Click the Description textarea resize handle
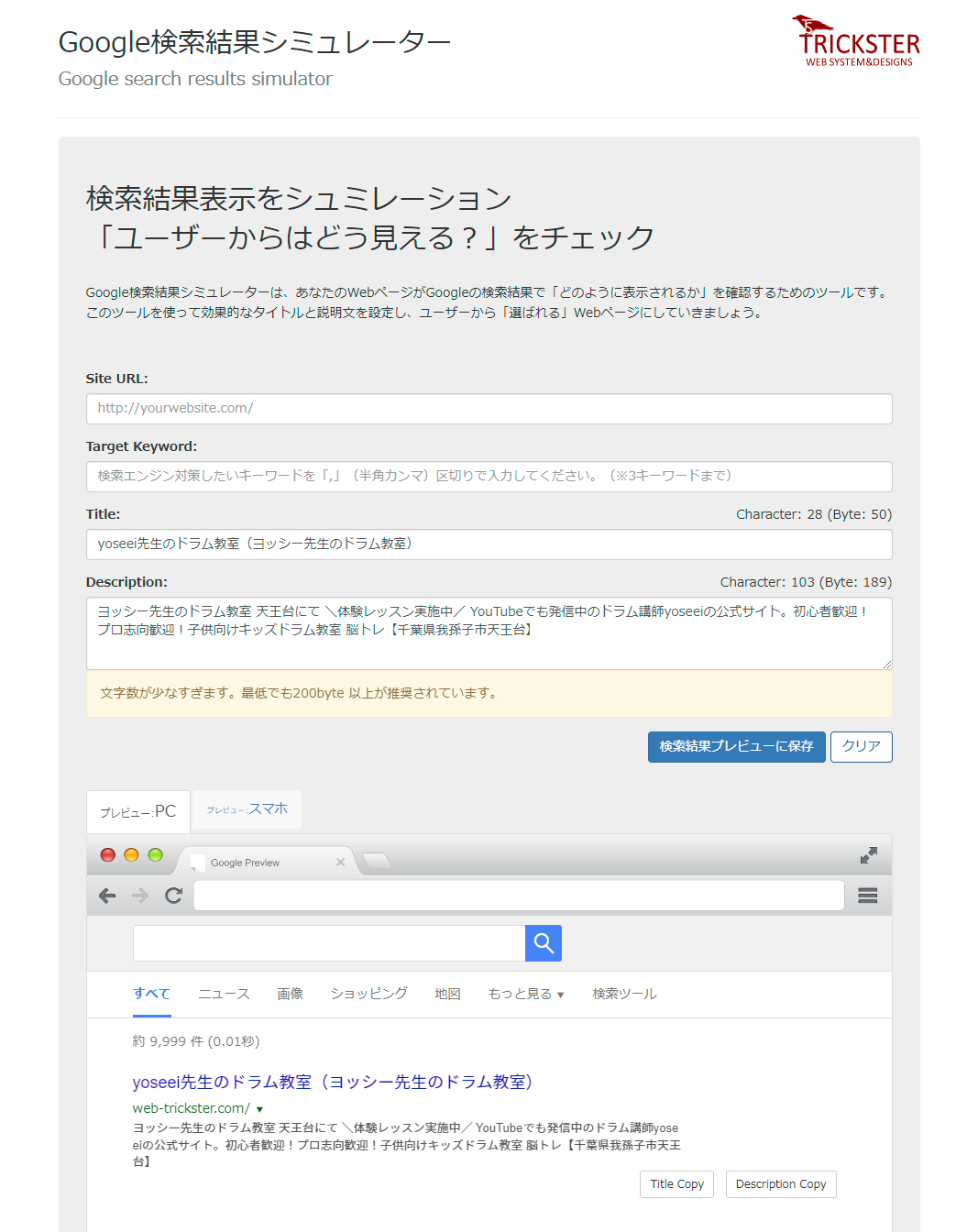The image size is (978, 1232). tap(886, 664)
